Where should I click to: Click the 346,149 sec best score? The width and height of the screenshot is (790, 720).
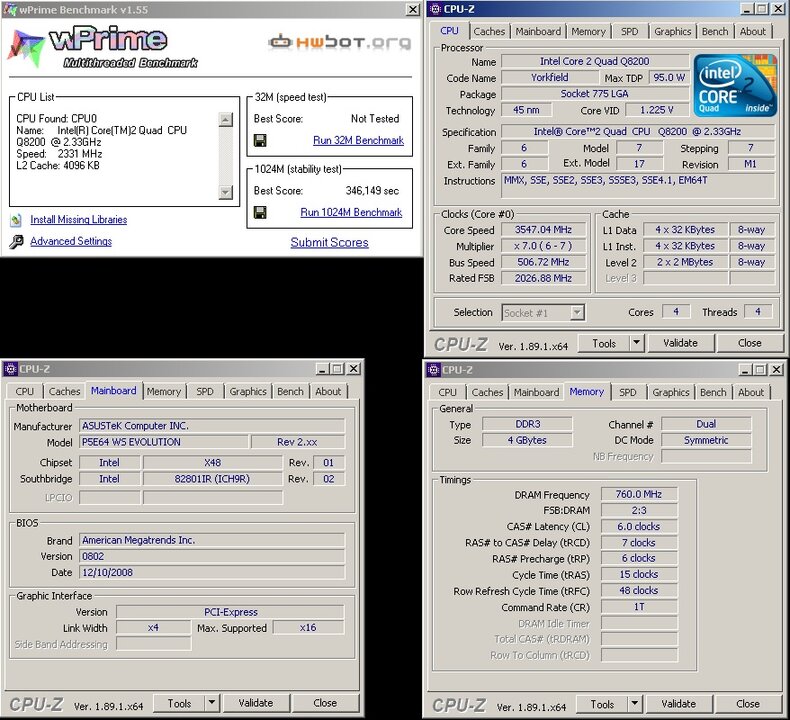pos(372,191)
